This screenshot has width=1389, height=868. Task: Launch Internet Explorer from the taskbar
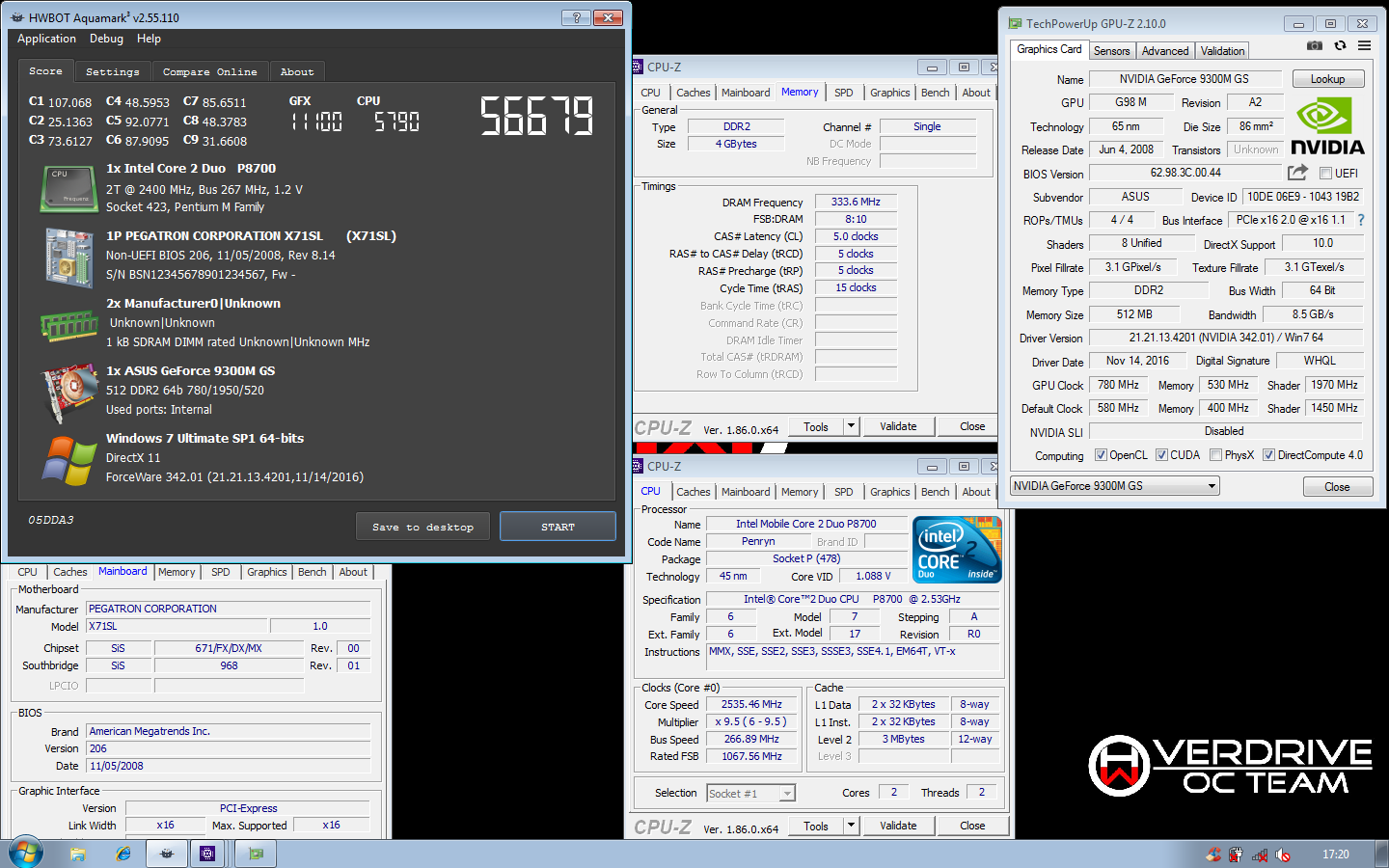(123, 854)
